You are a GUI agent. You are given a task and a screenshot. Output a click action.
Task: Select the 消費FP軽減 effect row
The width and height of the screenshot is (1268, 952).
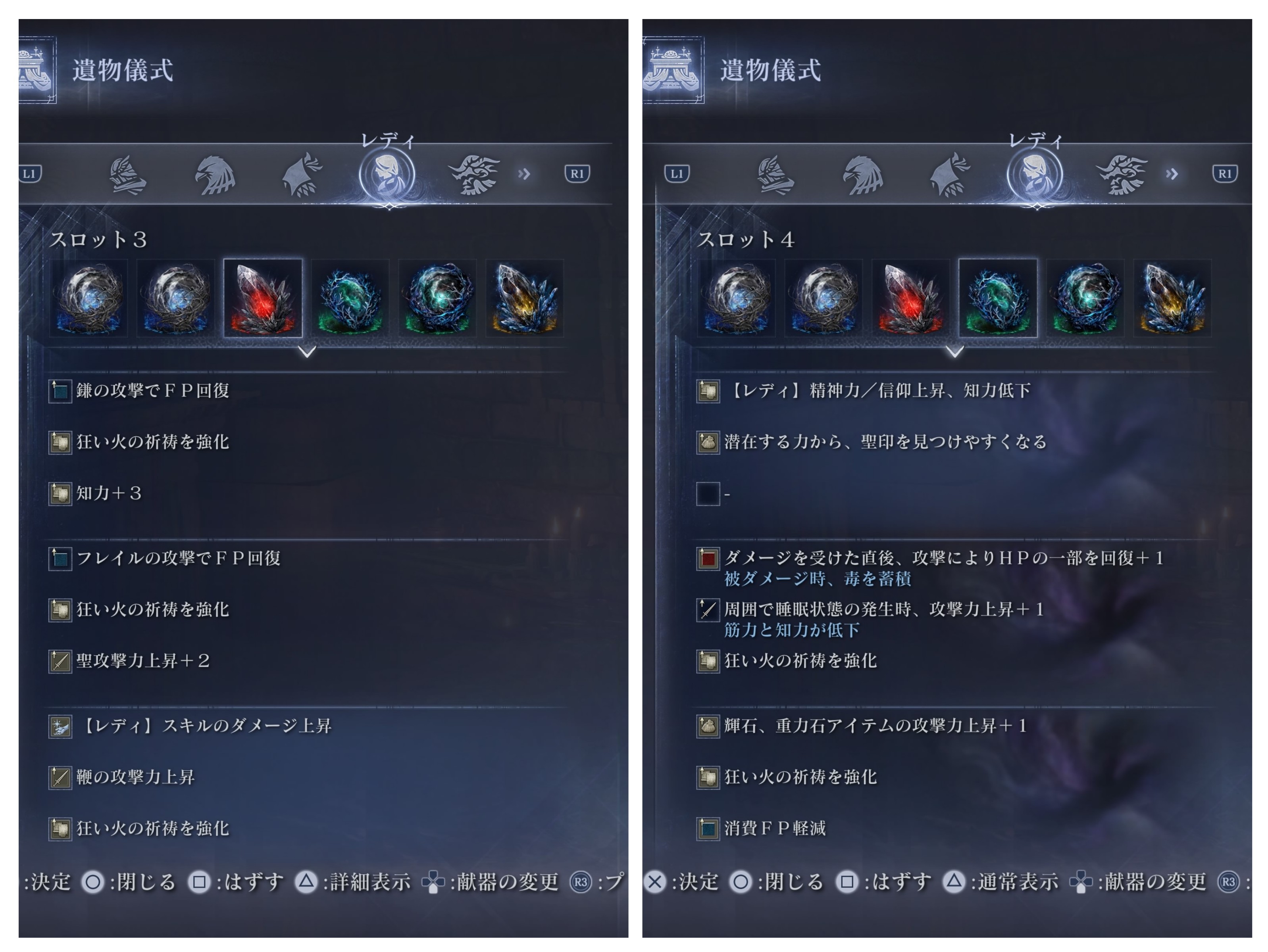(x=954, y=828)
